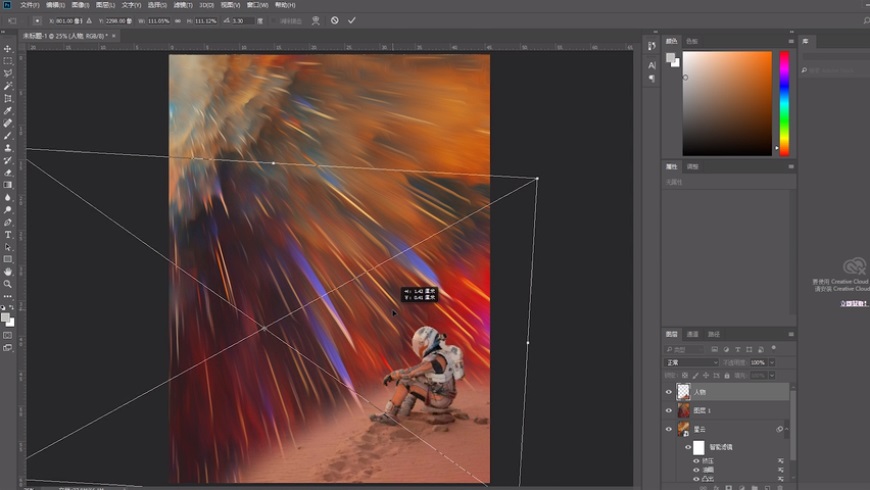Toggle Quick Mask mode icon
The image size is (870, 490).
pyautogui.click(x=8, y=335)
